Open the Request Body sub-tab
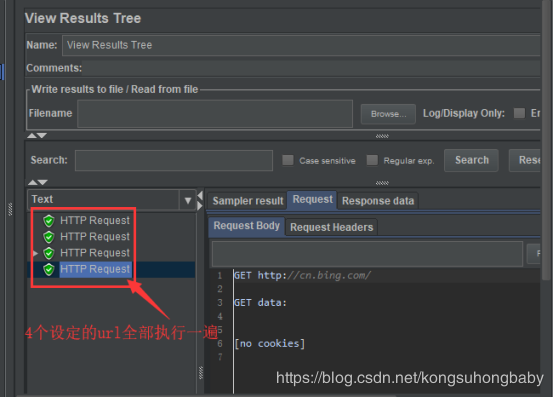 [246, 226]
